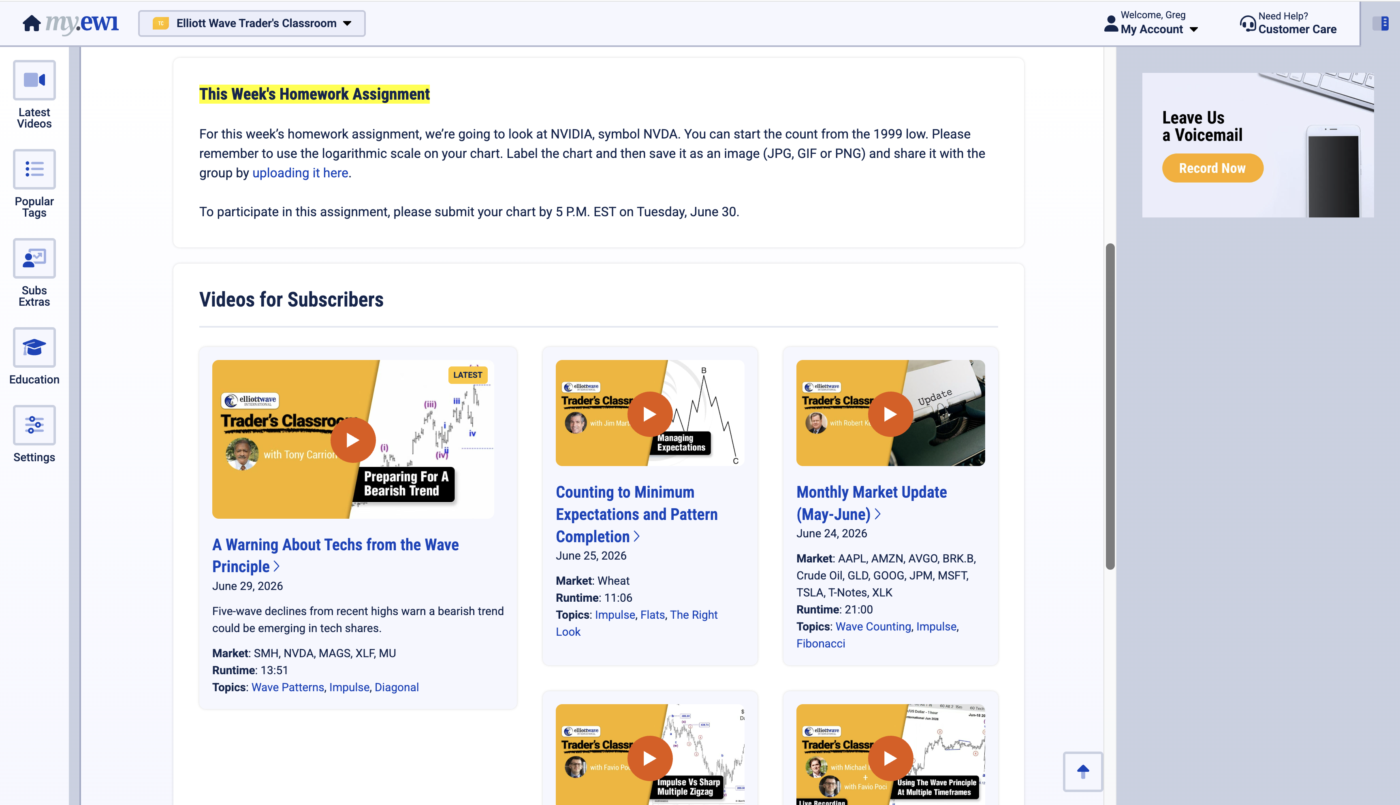Viewport: 1400px width, 805px height.
Task: Click the 'Welcome, Greg' text
Action: (x=1153, y=16)
